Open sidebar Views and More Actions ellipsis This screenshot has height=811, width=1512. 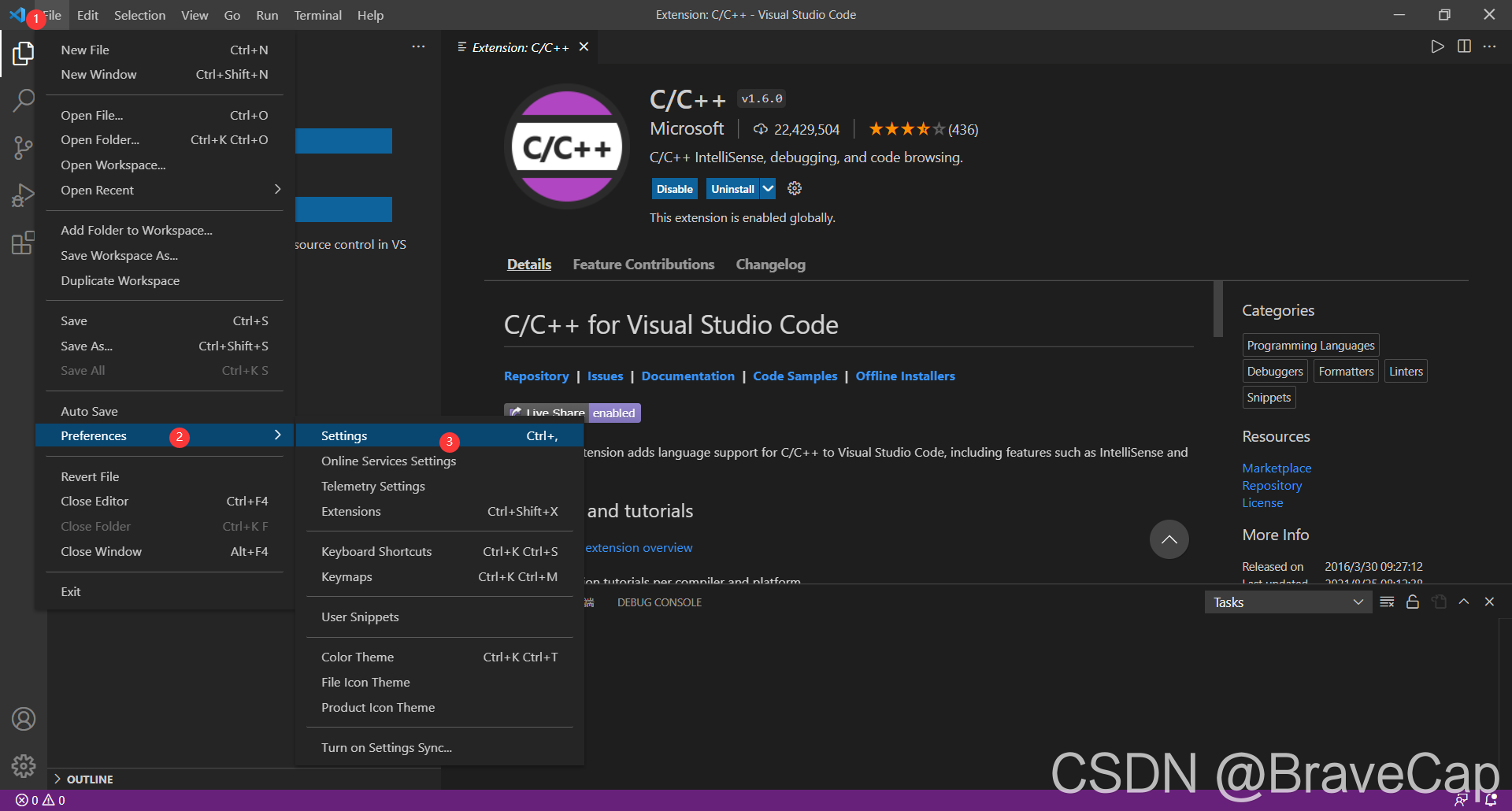pos(418,46)
